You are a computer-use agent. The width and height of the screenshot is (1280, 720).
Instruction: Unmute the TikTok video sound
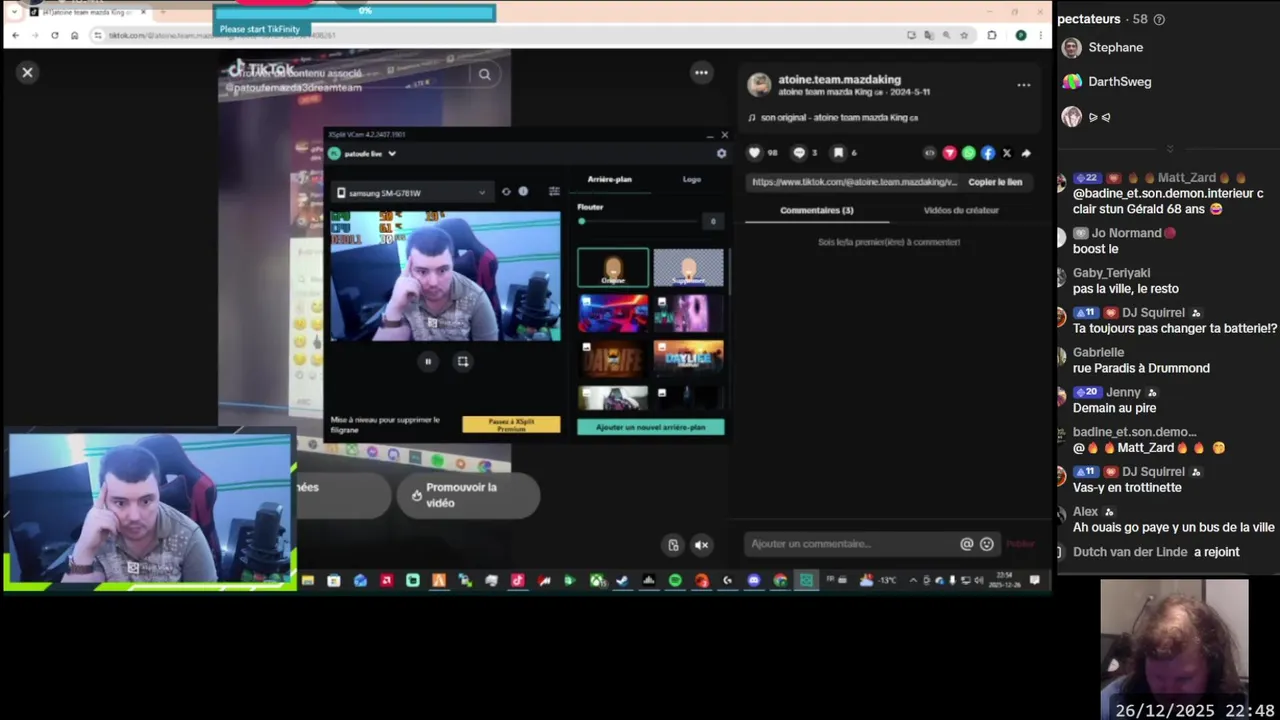coord(702,545)
